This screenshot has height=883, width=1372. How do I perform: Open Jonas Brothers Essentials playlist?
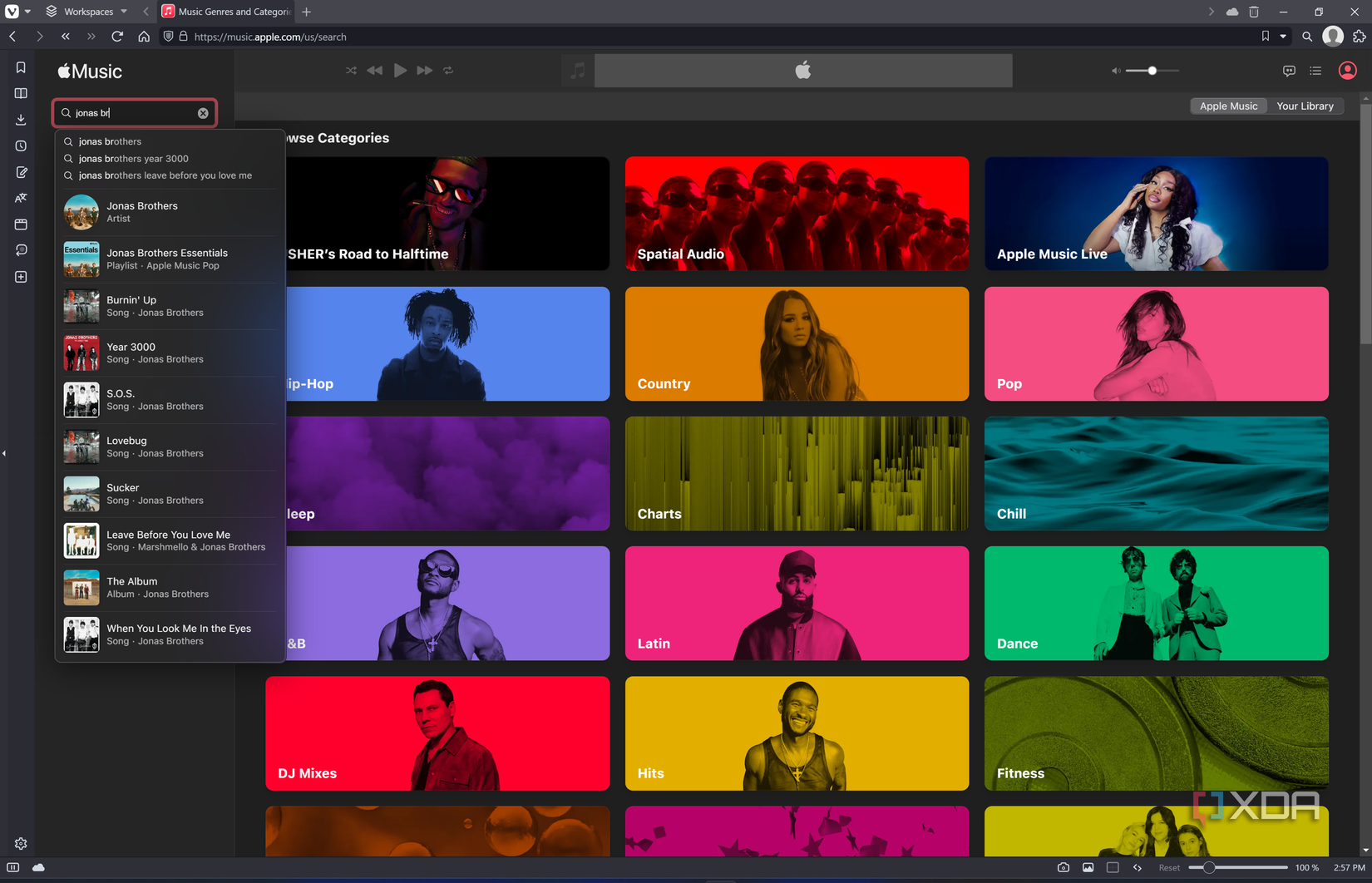click(x=170, y=259)
